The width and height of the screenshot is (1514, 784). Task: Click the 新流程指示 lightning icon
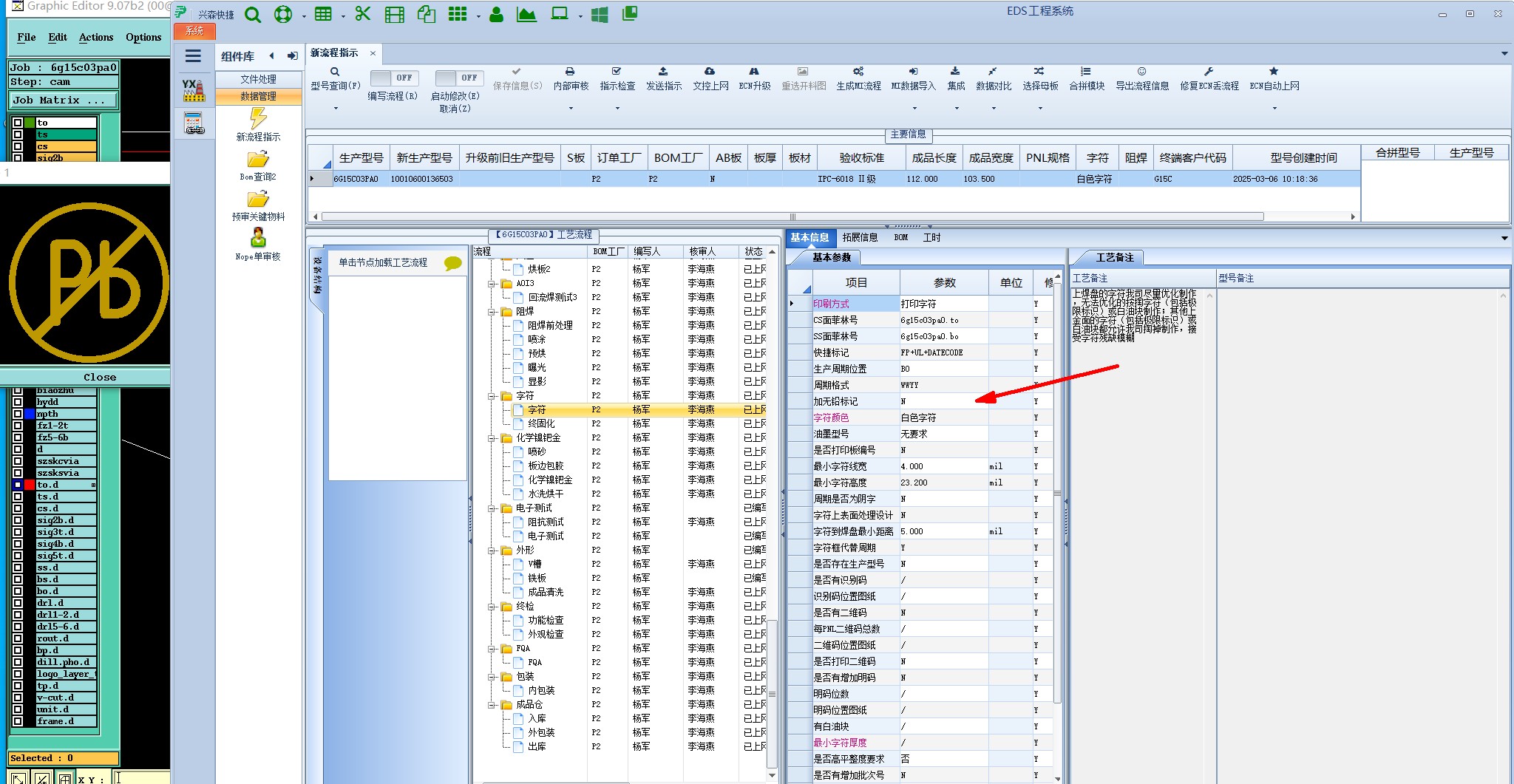(x=258, y=118)
